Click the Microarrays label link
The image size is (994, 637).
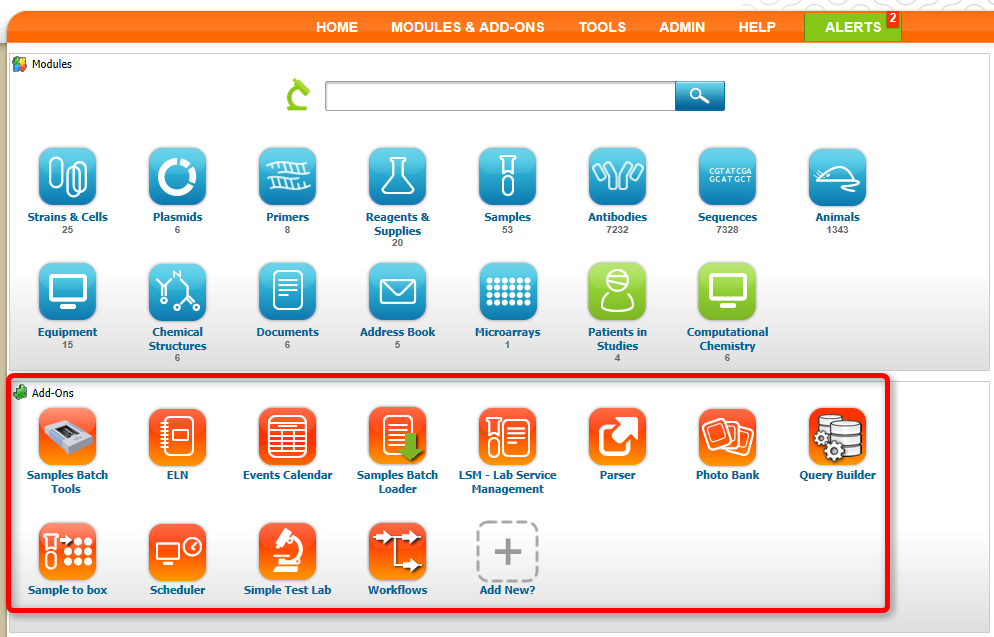coord(507,331)
